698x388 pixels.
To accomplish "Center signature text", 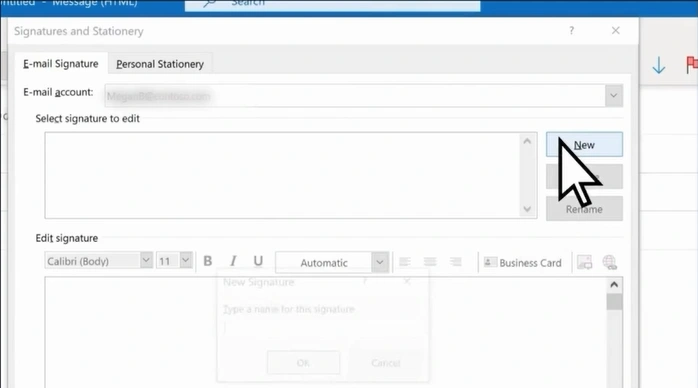I will point(430,262).
